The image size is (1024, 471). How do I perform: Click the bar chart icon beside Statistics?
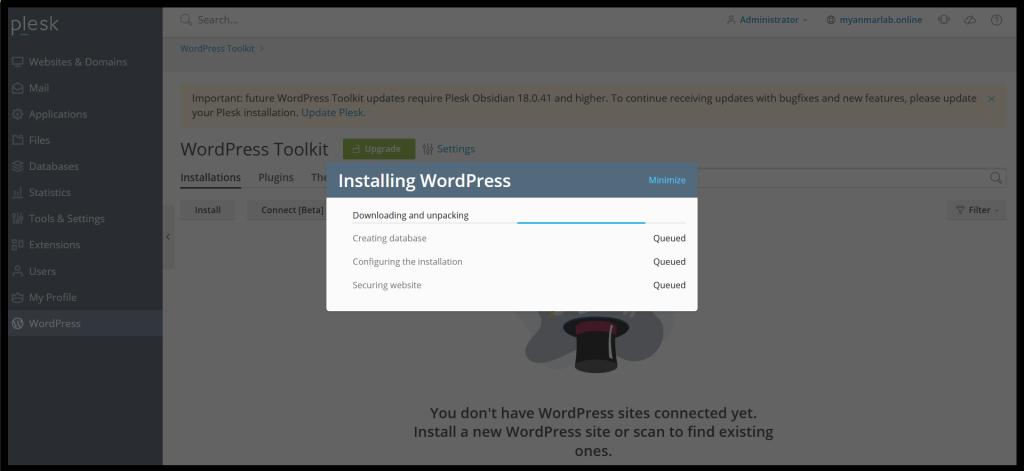click(18, 193)
